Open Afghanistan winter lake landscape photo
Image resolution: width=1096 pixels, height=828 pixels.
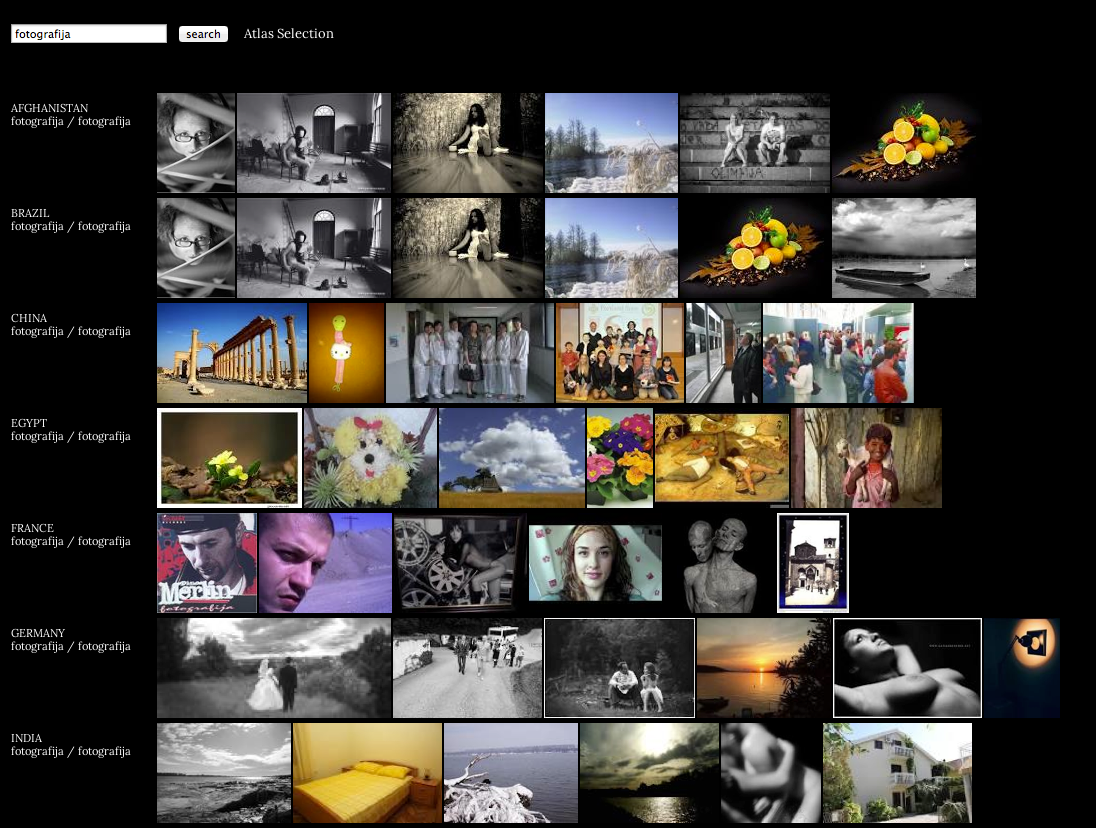[612, 143]
